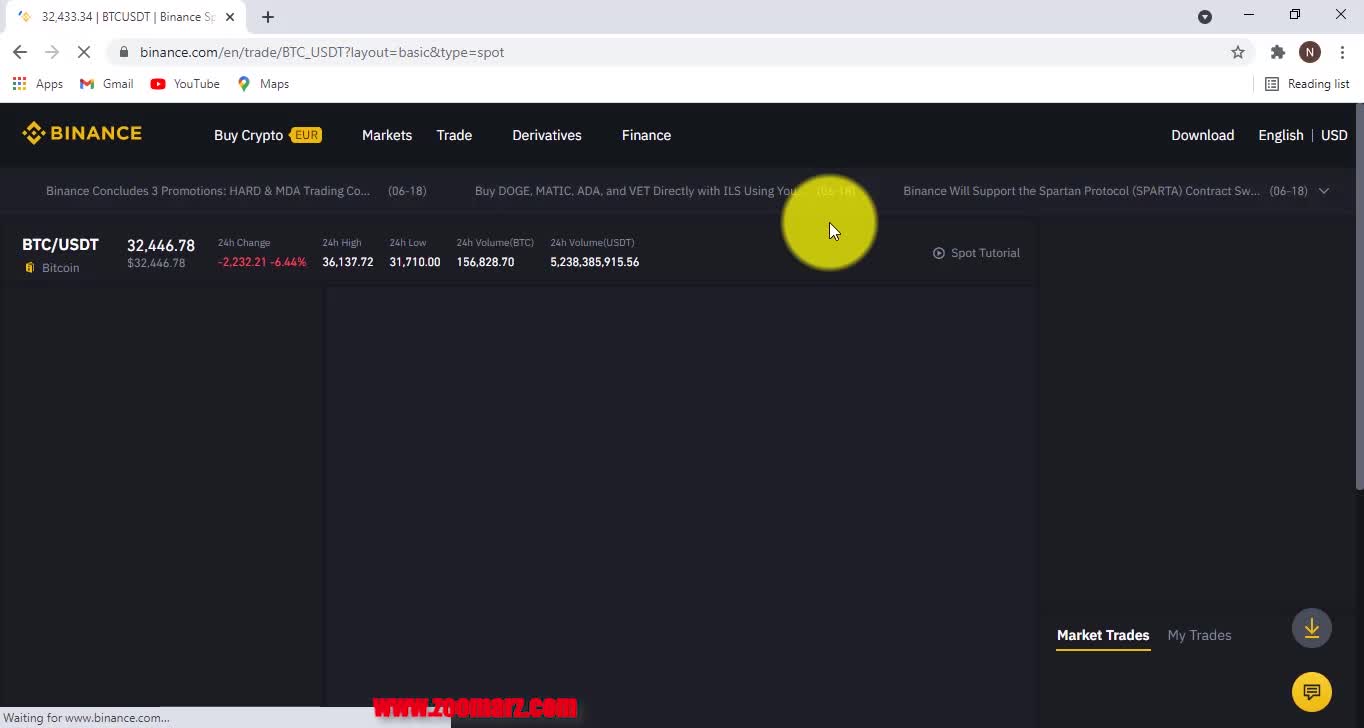Click the Download link in header
The image size is (1364, 728).
coord(1202,135)
